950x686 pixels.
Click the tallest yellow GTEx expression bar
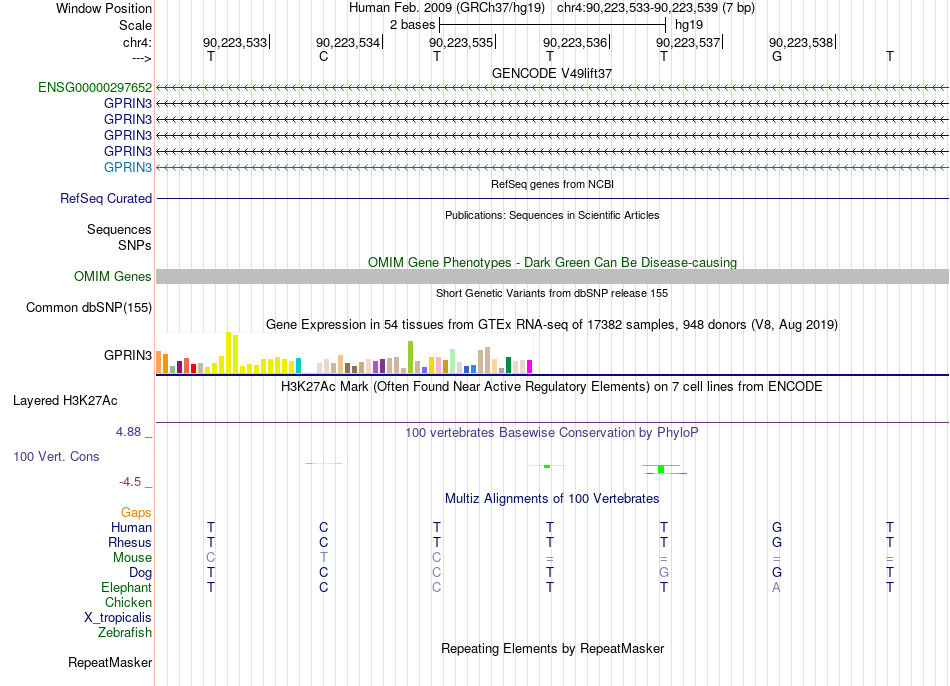tap(228, 352)
